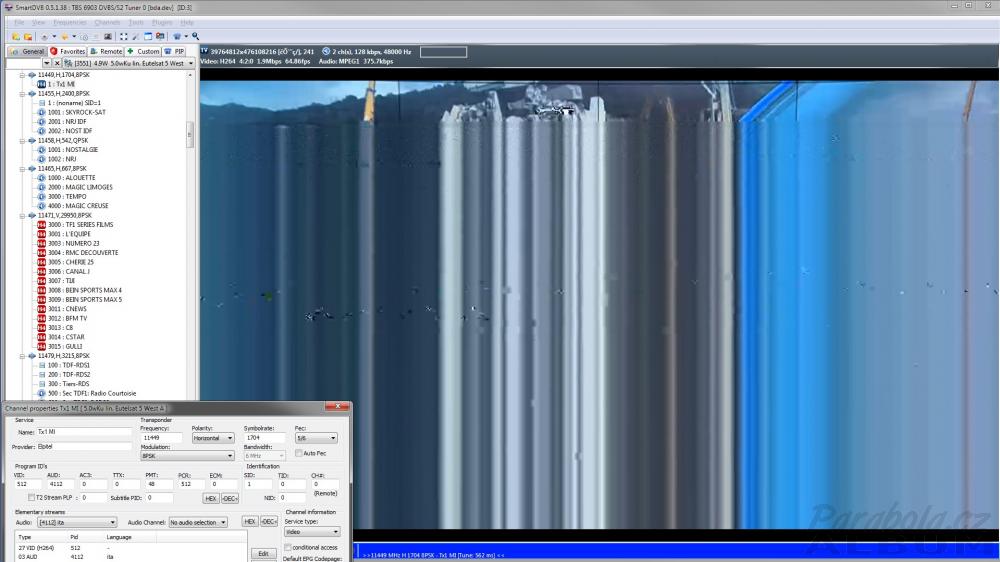Click the transponder icon for 11471,V,29950,8PSK
Viewport: 1000px width, 562px height.
[x=32, y=216]
